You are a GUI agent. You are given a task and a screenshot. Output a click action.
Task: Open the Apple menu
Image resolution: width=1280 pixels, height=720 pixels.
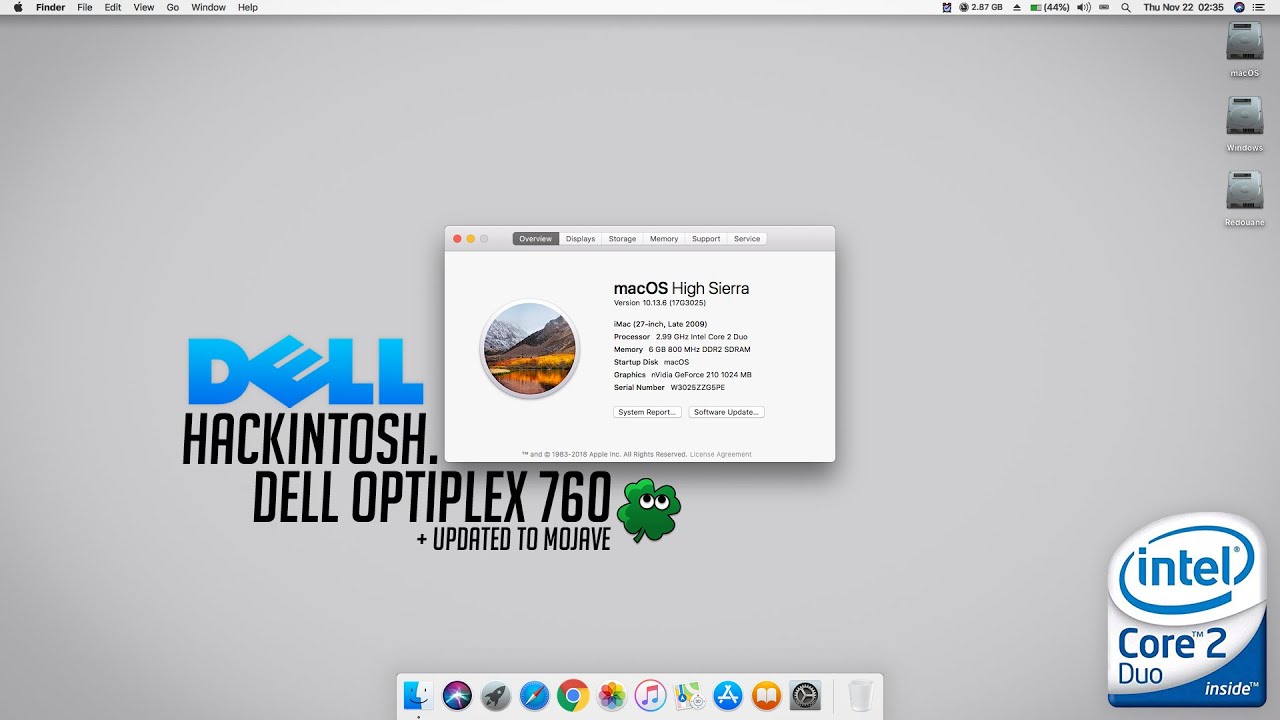[x=17, y=7]
